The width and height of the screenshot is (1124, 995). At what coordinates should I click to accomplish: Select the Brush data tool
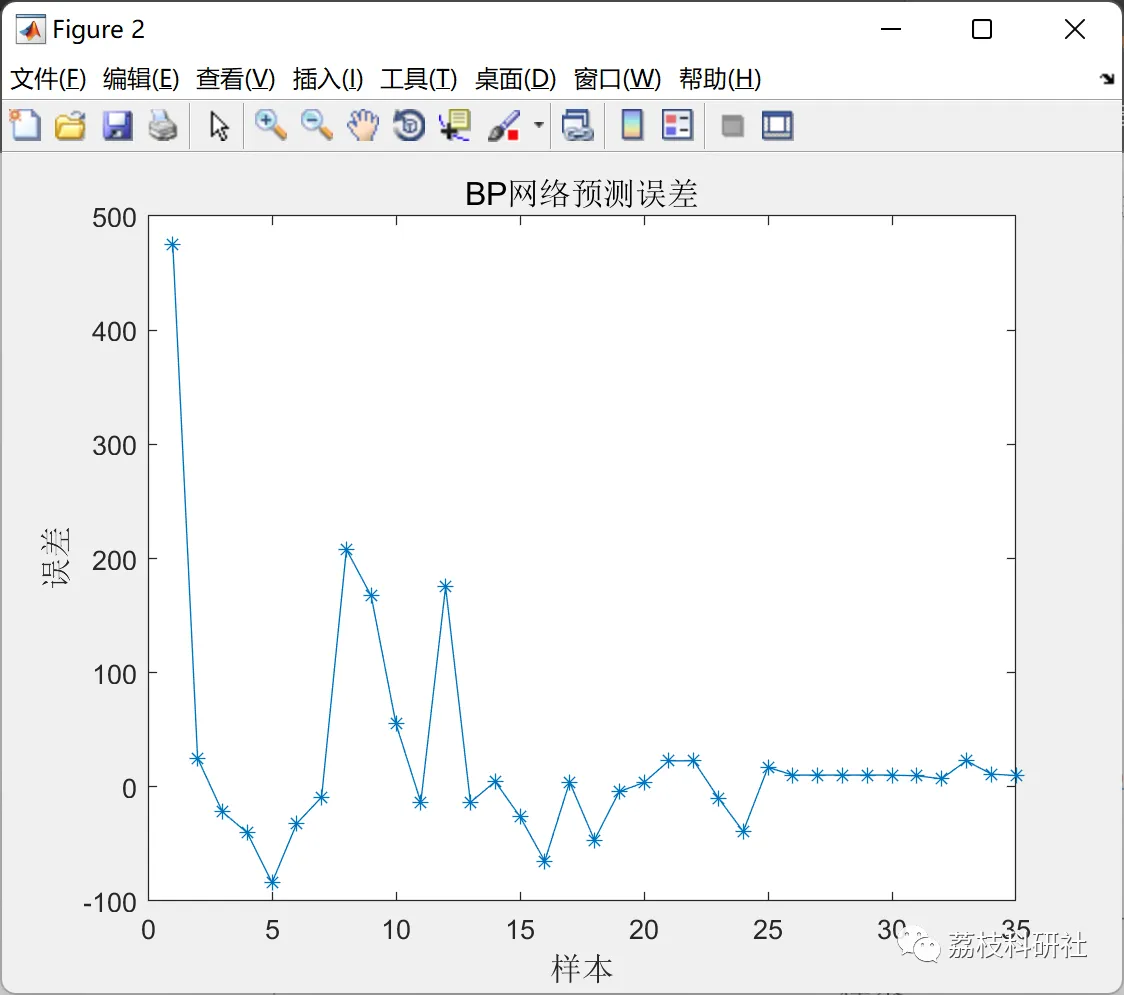pyautogui.click(x=504, y=125)
